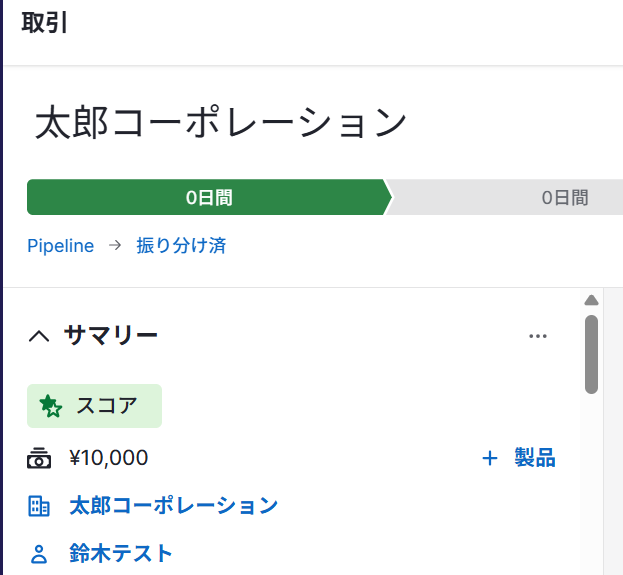
Task: Click the 太郎コーポレーション deal title
Action: [221, 123]
